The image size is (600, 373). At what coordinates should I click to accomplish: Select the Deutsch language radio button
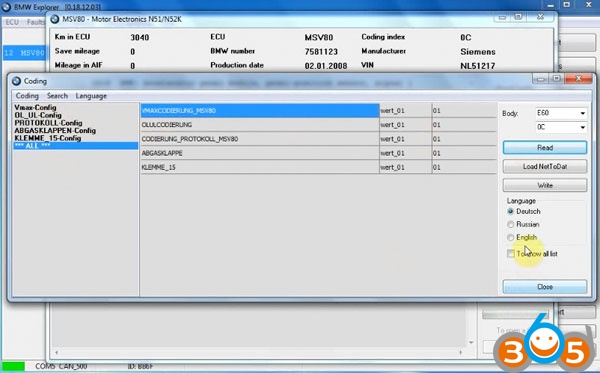tap(510, 212)
